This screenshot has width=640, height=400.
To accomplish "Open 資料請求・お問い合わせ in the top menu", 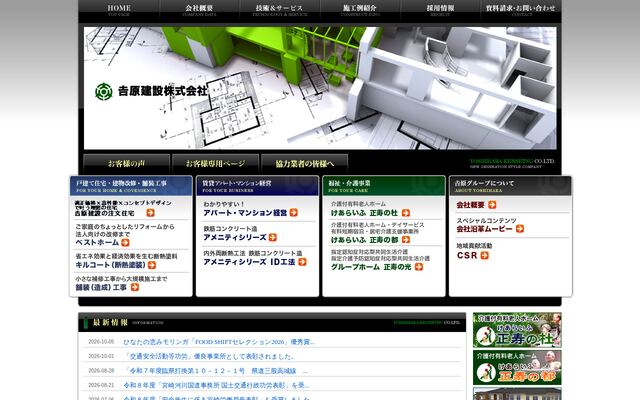I will click(521, 10).
